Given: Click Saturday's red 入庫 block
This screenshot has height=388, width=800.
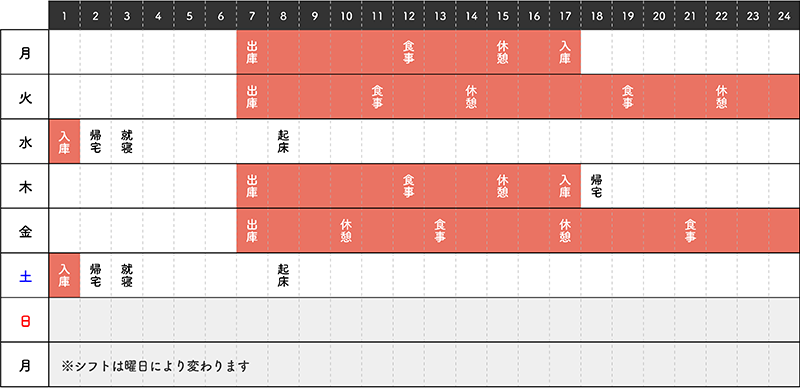Looking at the screenshot, I should (64, 275).
